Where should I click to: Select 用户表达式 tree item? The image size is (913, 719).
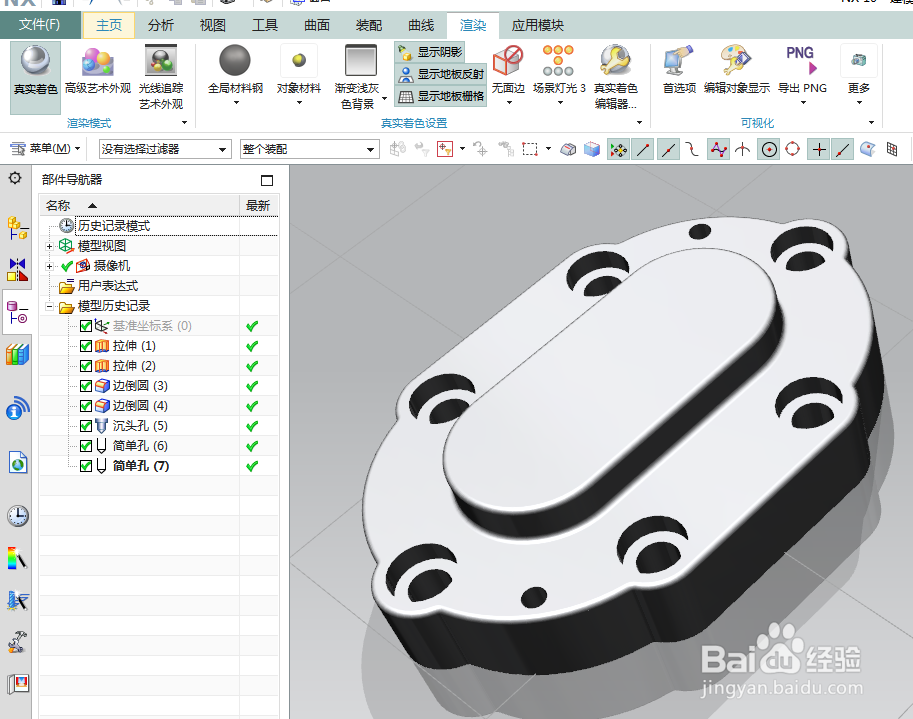(108, 286)
